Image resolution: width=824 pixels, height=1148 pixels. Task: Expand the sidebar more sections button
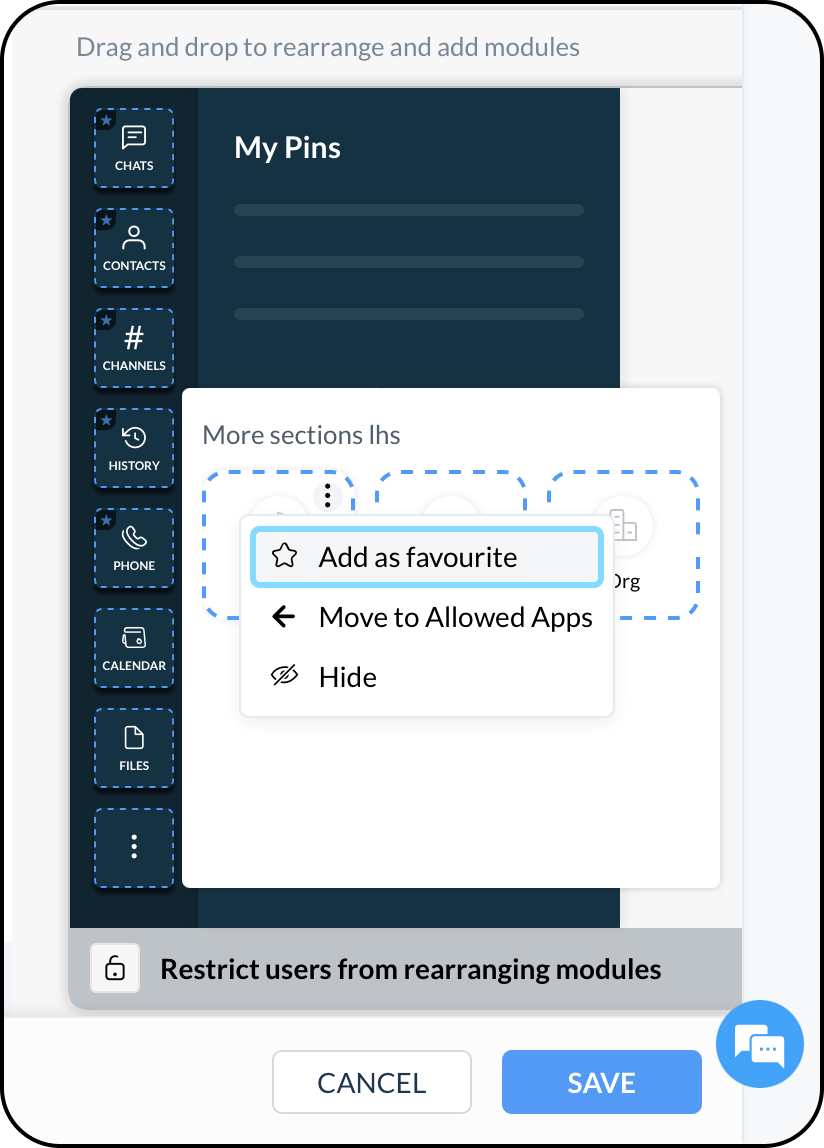click(x=134, y=847)
